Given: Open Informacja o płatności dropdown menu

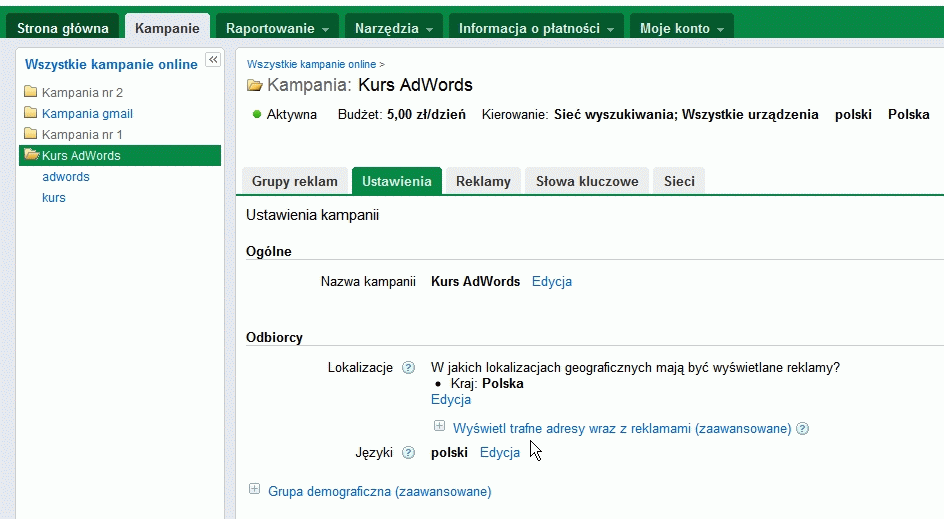Looking at the screenshot, I should point(536,28).
